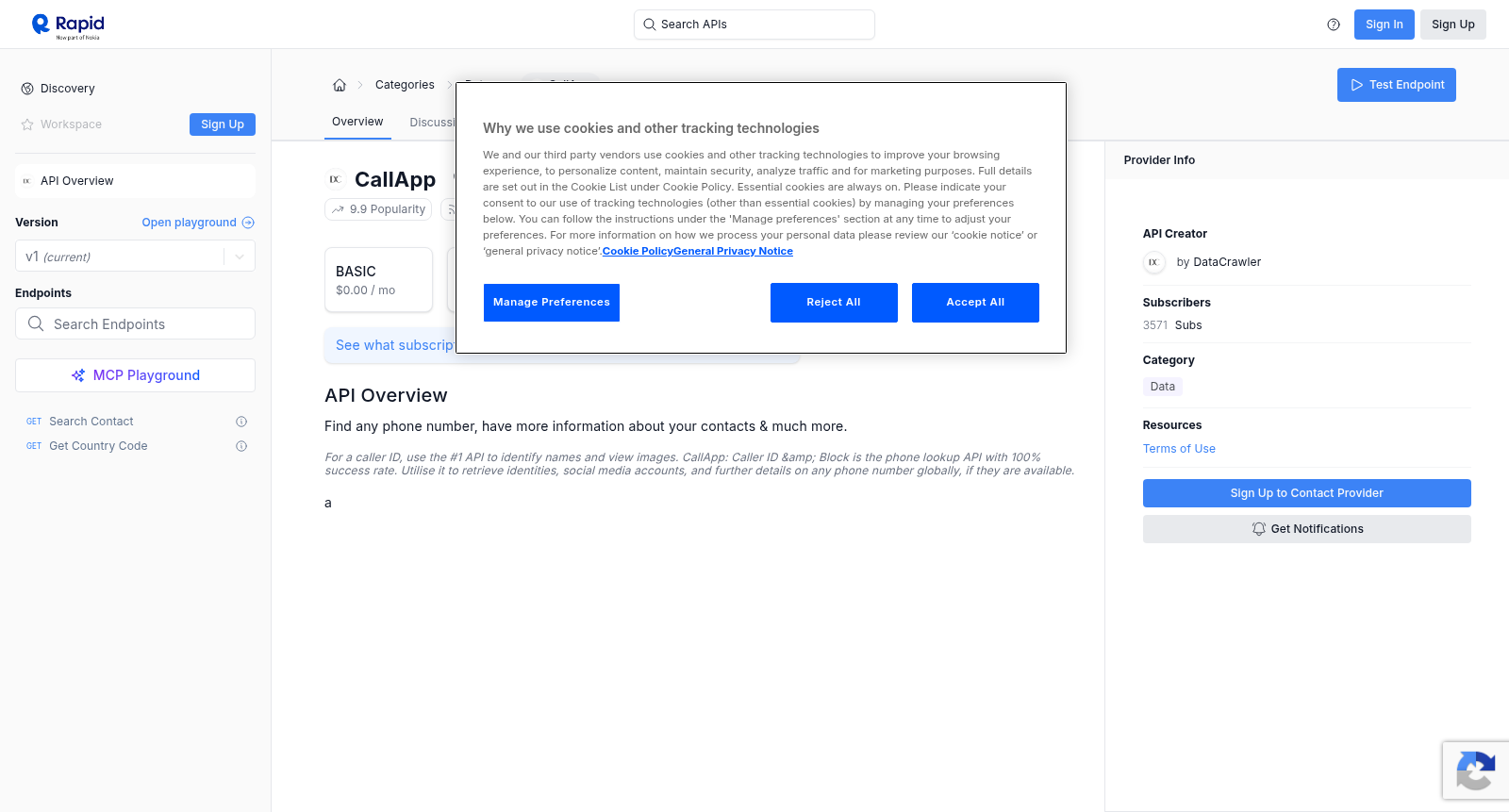The image size is (1509, 812).
Task: Click the popularity trend arrow icon
Action: [x=338, y=209]
